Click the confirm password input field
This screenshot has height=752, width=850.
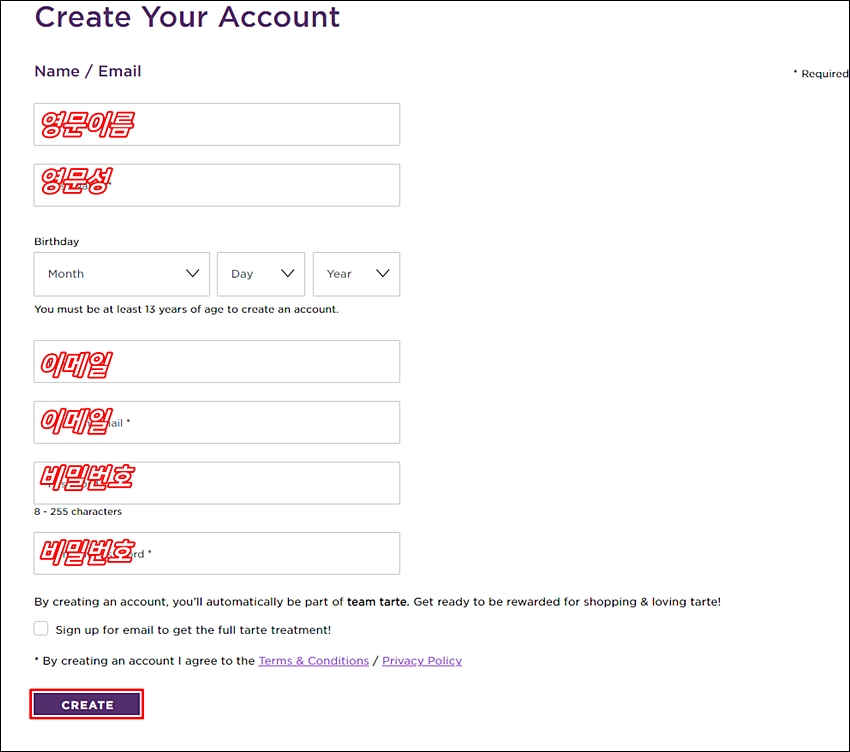tap(217, 553)
